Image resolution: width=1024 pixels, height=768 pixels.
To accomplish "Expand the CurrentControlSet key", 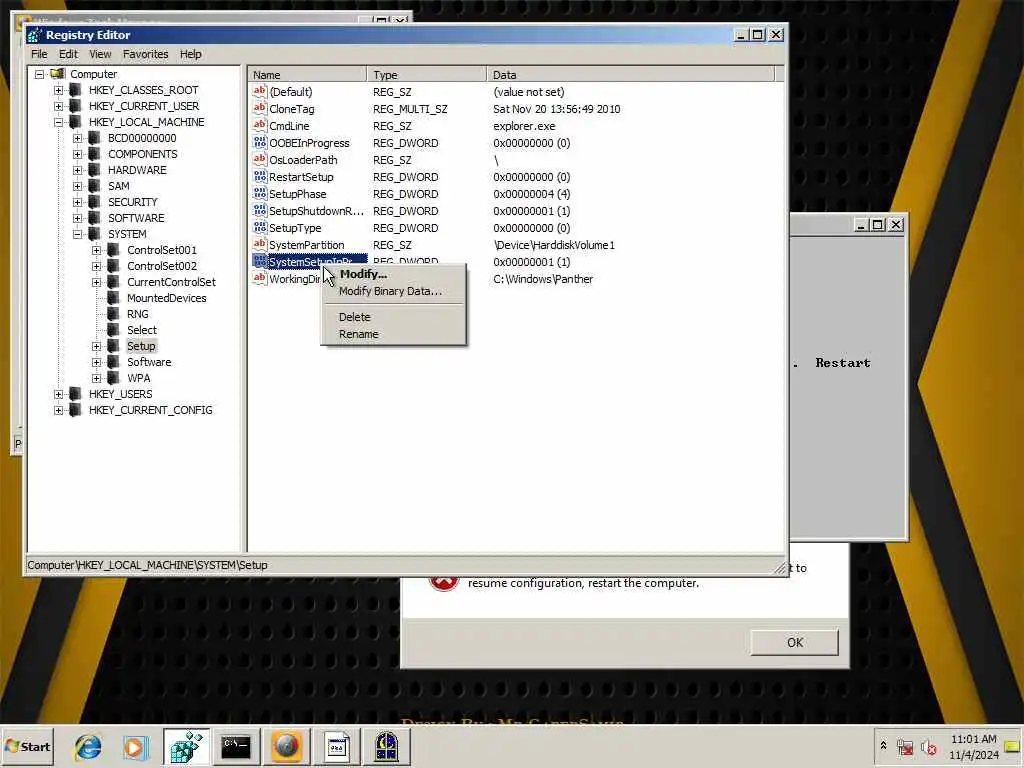I will click(x=96, y=282).
